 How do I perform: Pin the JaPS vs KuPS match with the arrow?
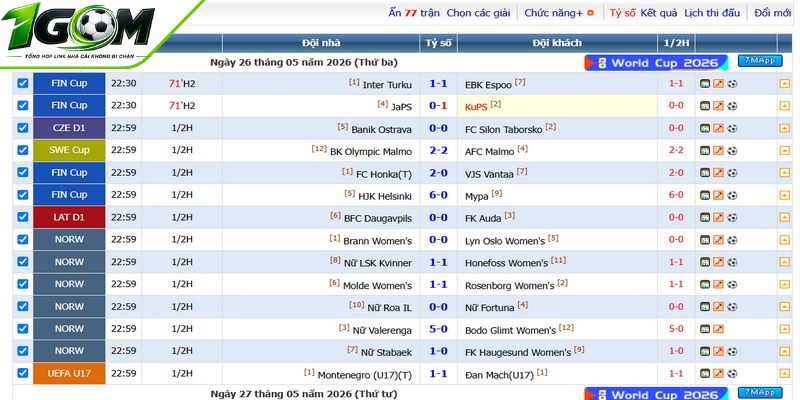(x=784, y=106)
